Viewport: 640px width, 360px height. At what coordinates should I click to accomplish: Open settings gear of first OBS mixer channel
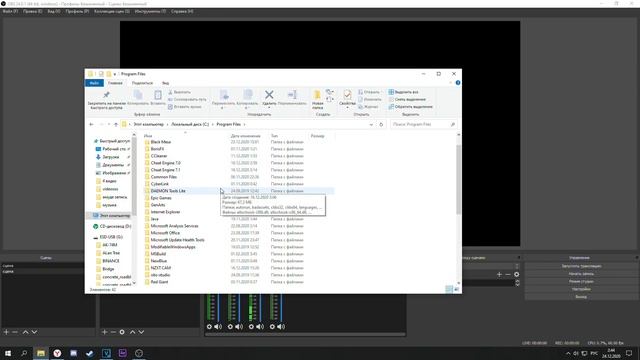coord(209,327)
